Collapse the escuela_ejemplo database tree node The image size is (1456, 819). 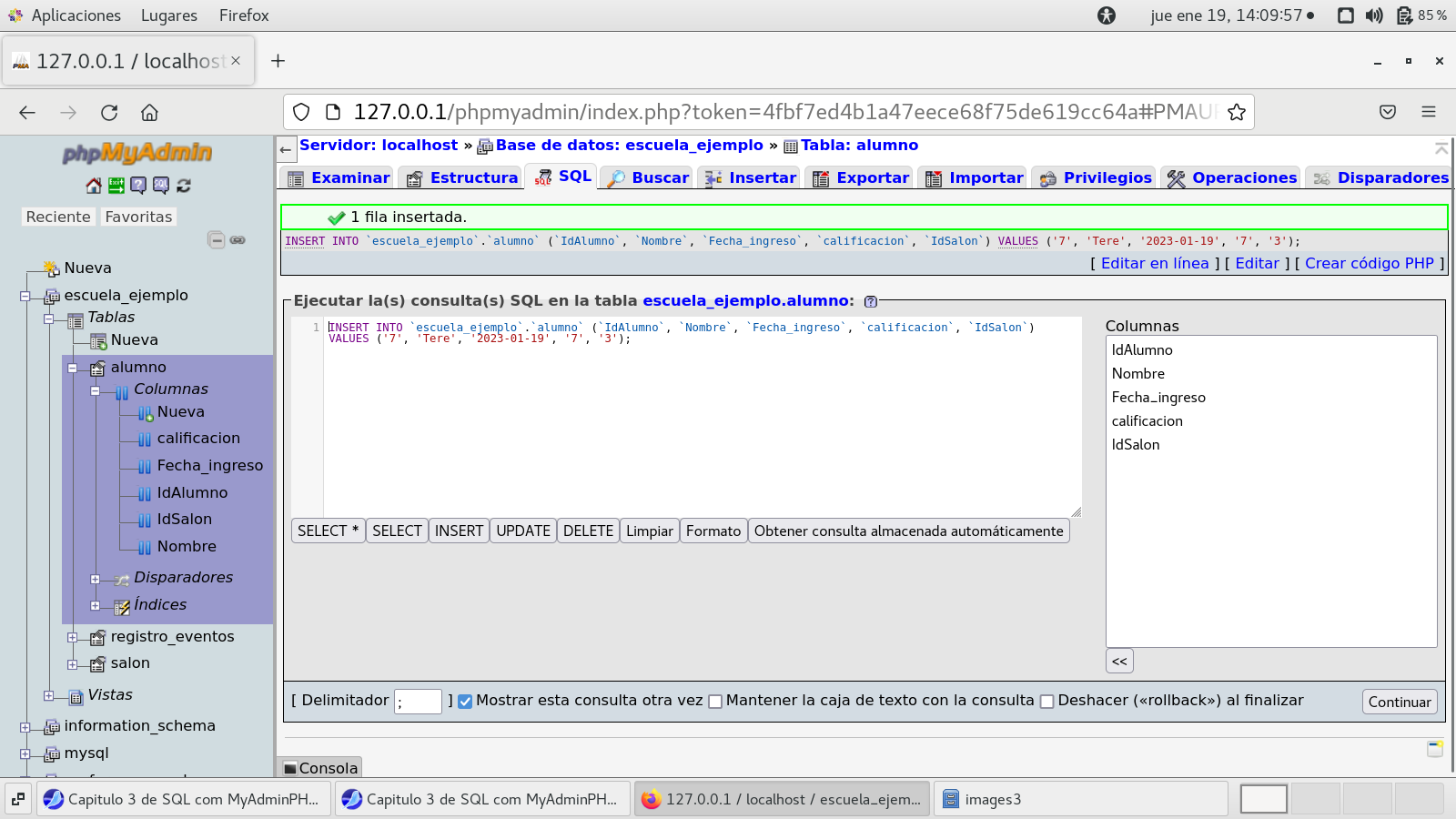(25, 296)
